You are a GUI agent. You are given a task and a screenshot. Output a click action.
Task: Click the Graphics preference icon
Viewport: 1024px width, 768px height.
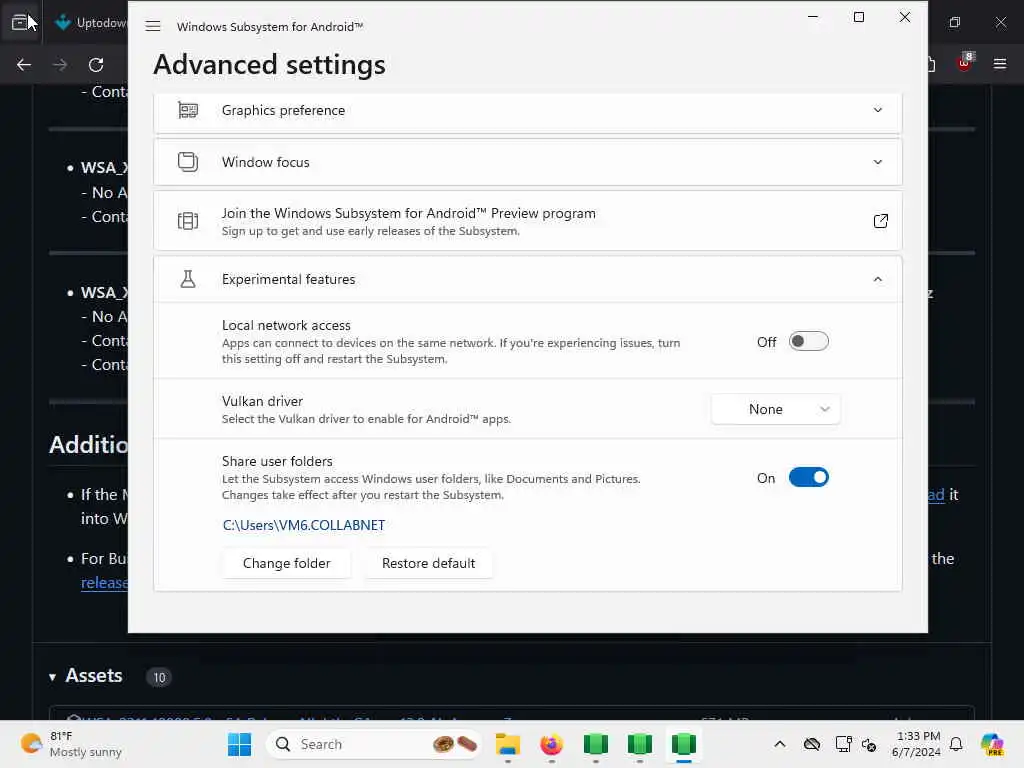click(x=188, y=110)
